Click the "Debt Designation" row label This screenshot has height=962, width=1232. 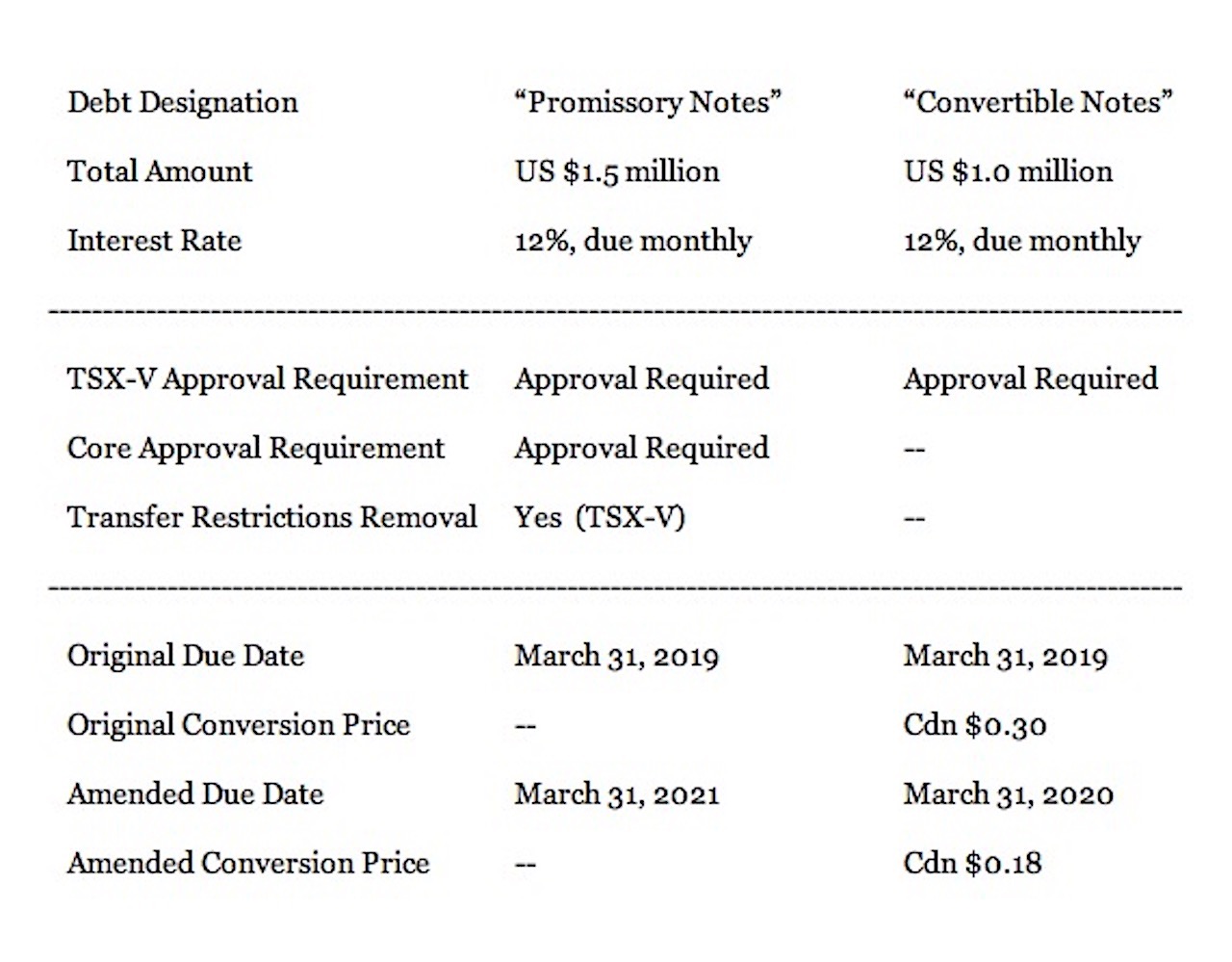tap(182, 102)
